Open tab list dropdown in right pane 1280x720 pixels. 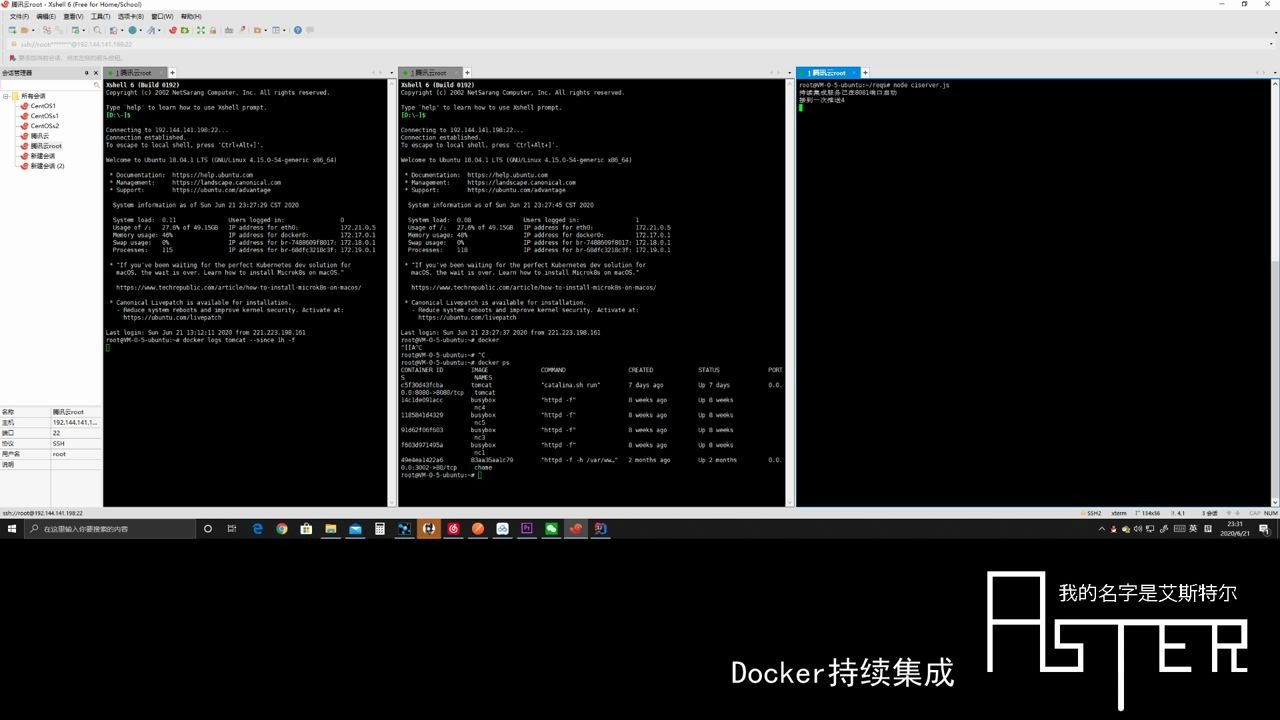1273,73
